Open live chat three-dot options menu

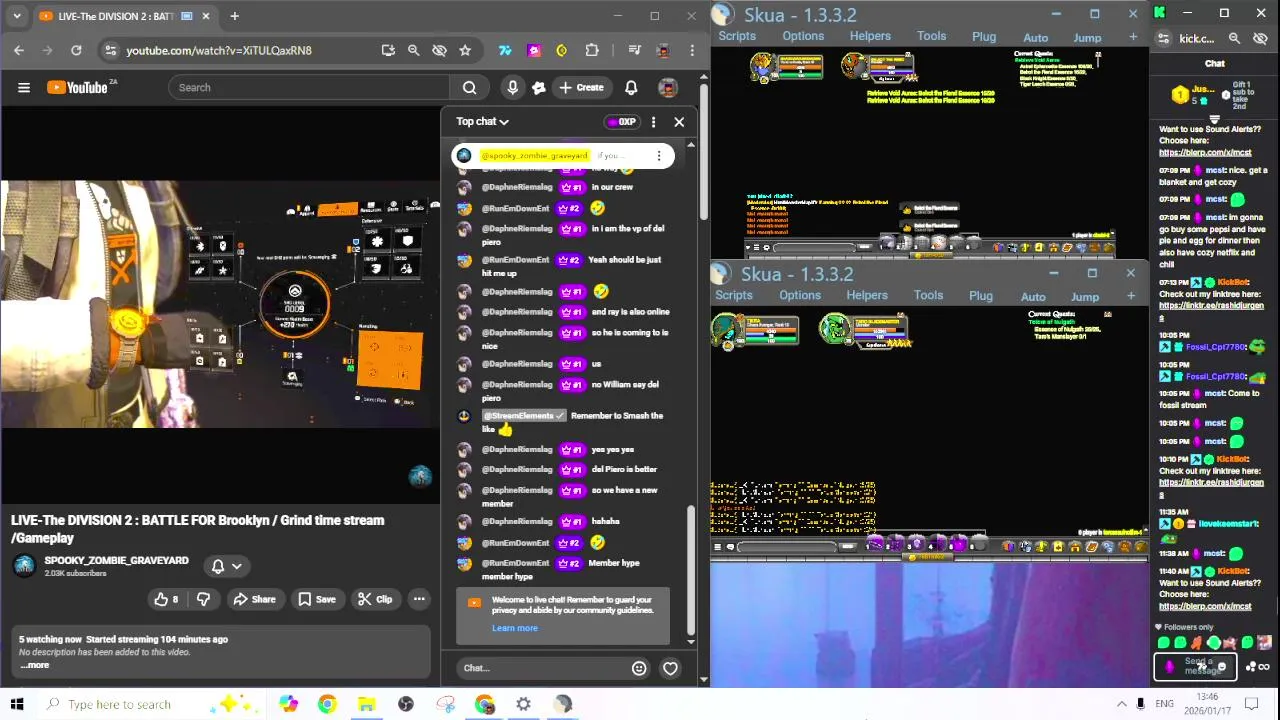tap(653, 122)
